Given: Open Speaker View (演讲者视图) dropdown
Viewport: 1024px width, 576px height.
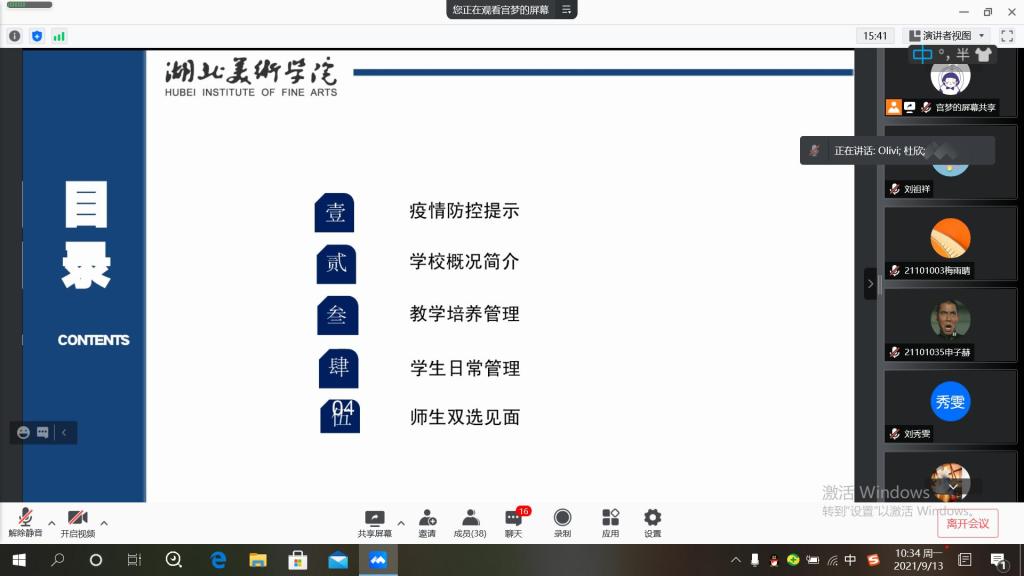Looking at the screenshot, I should pos(947,35).
